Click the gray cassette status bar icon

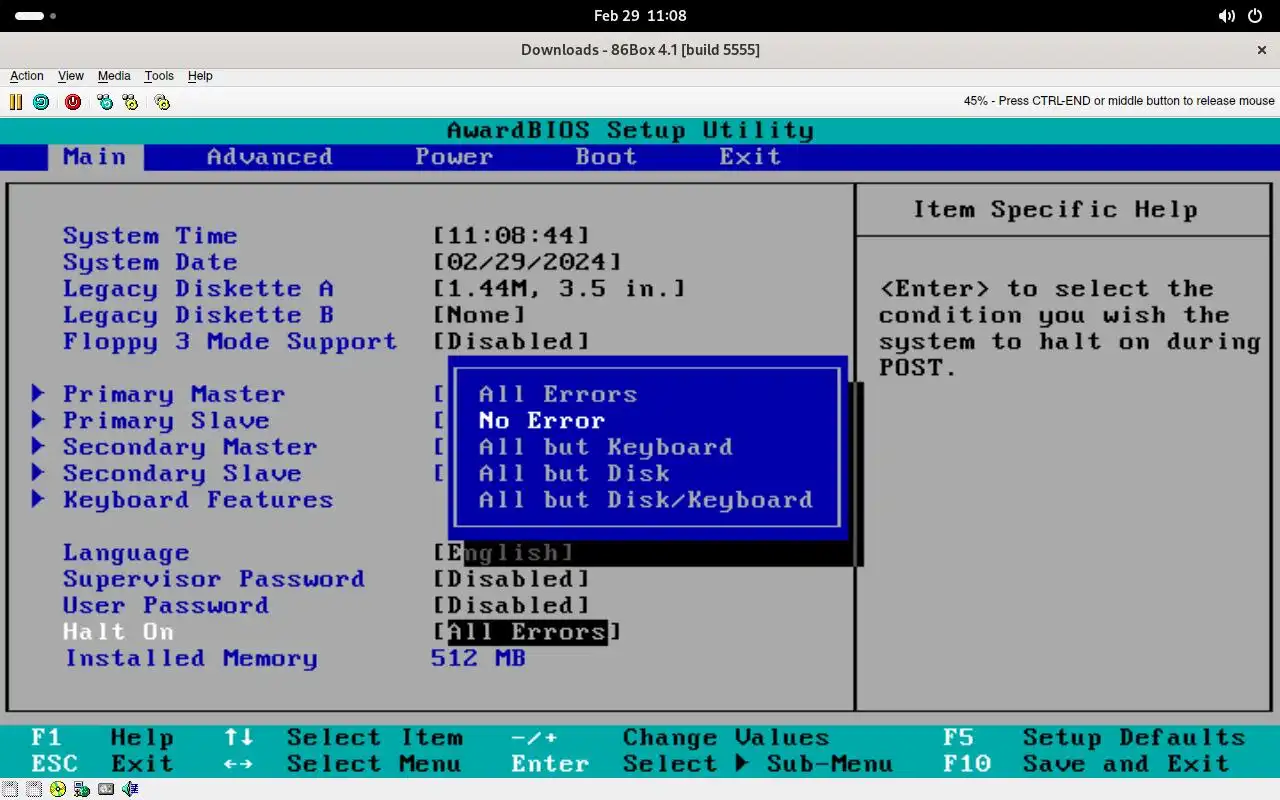click(x=106, y=789)
